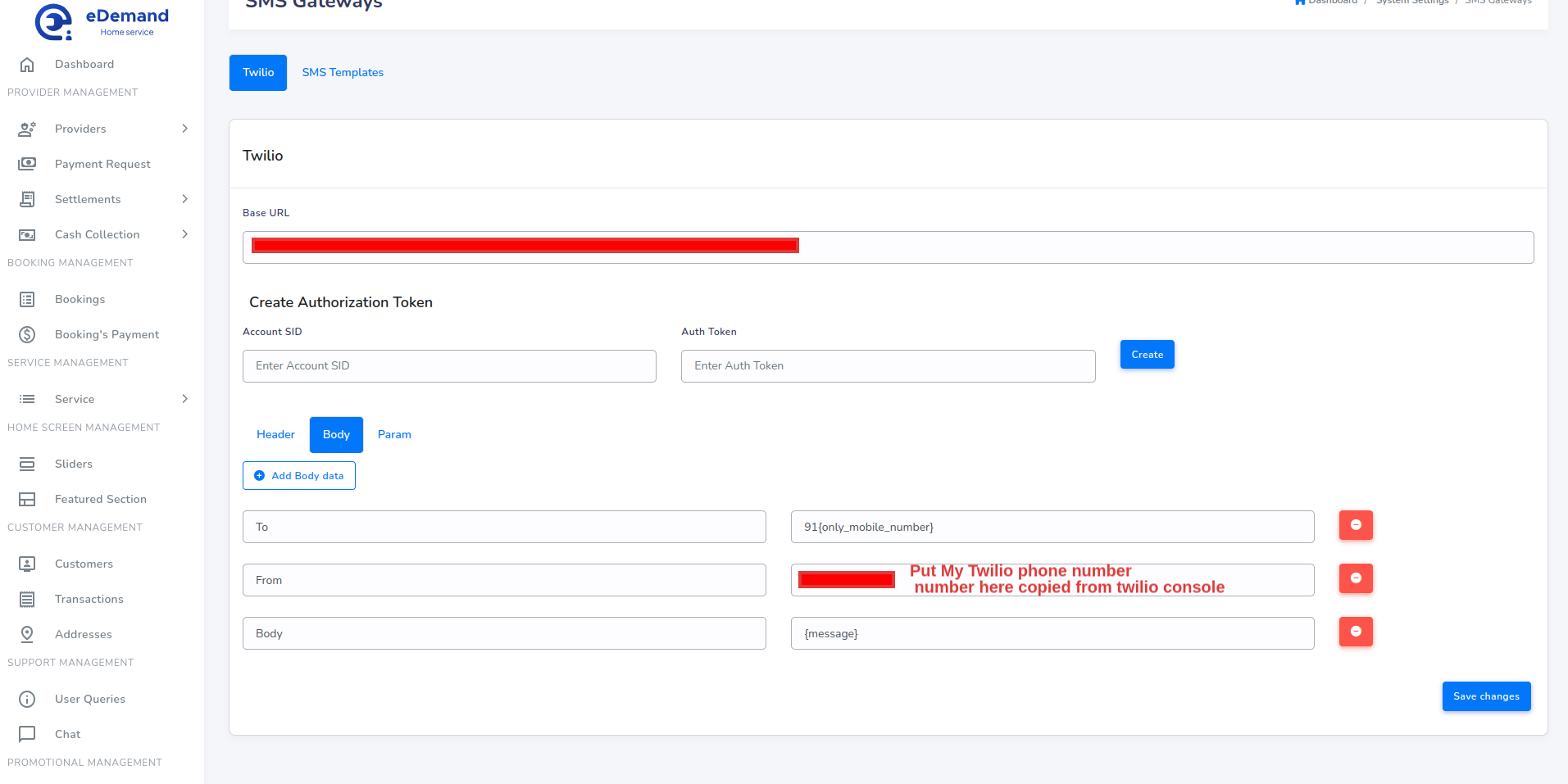Select the Body tab

[x=336, y=435]
